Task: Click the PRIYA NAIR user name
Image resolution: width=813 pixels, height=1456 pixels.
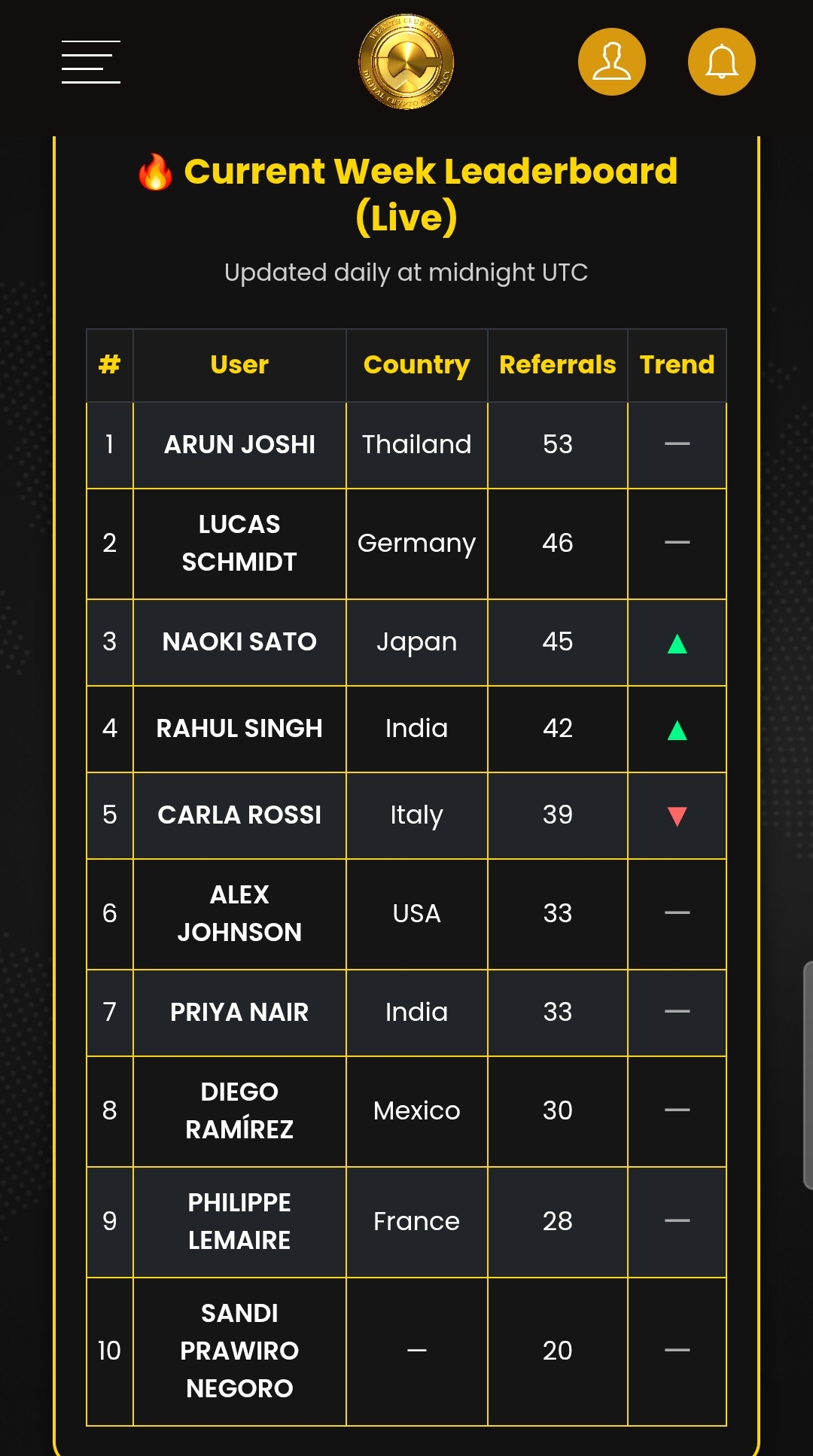Action: click(239, 1013)
